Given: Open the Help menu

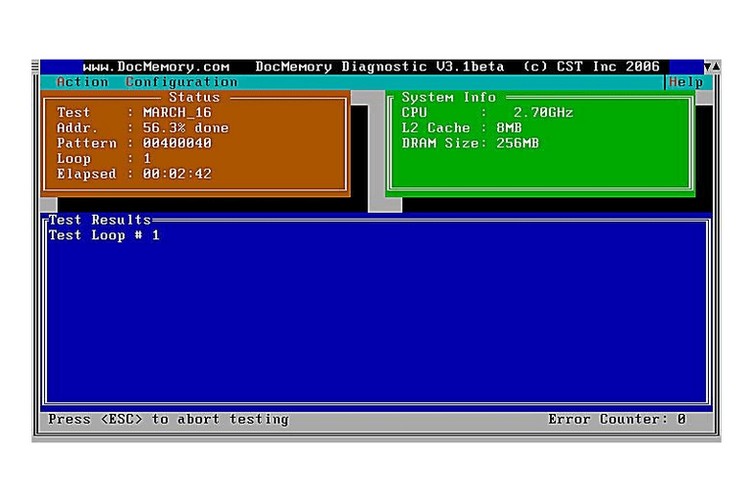Looking at the screenshot, I should coord(686,82).
